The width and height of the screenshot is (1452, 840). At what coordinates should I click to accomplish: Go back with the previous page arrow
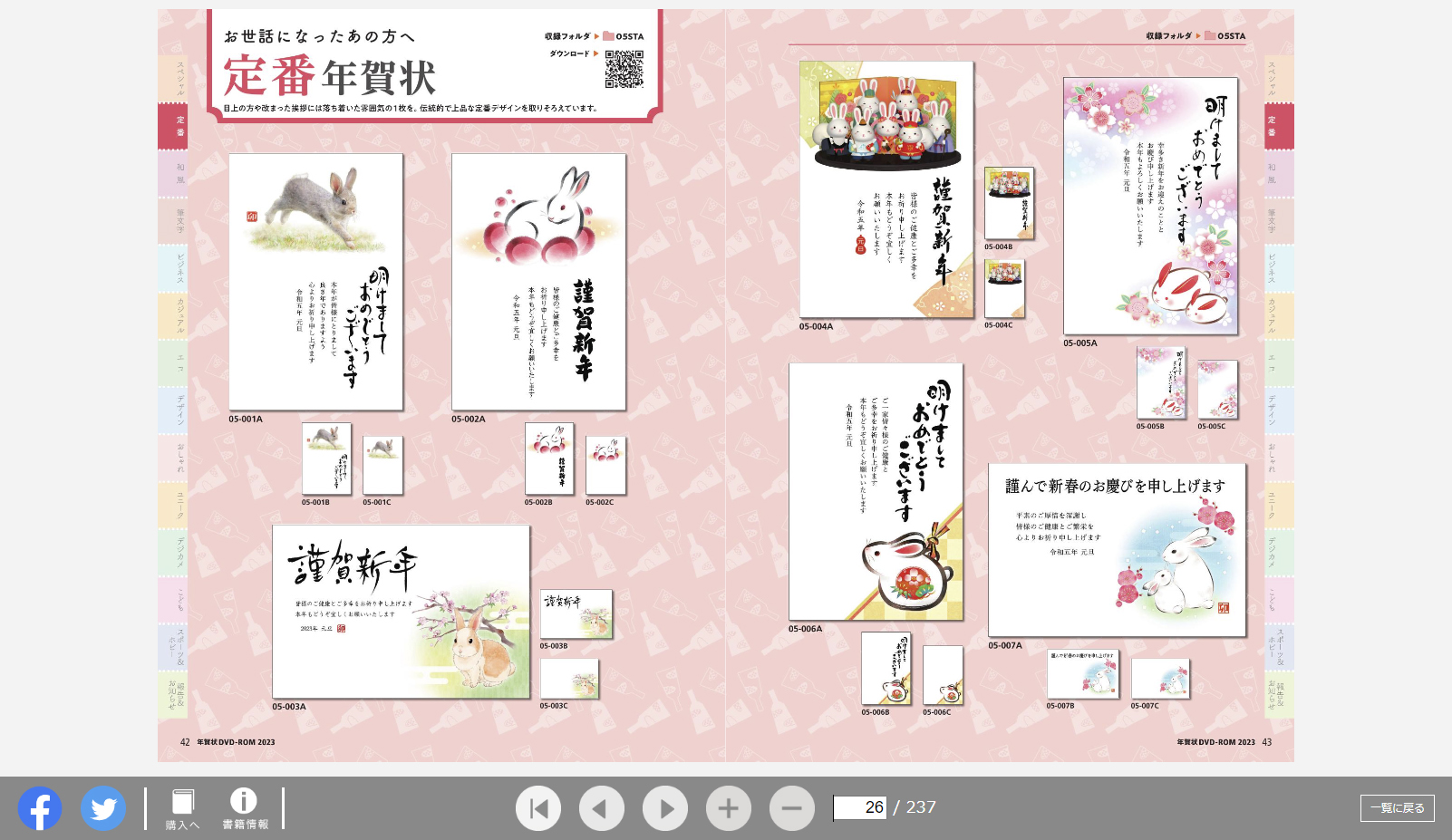[x=602, y=806]
